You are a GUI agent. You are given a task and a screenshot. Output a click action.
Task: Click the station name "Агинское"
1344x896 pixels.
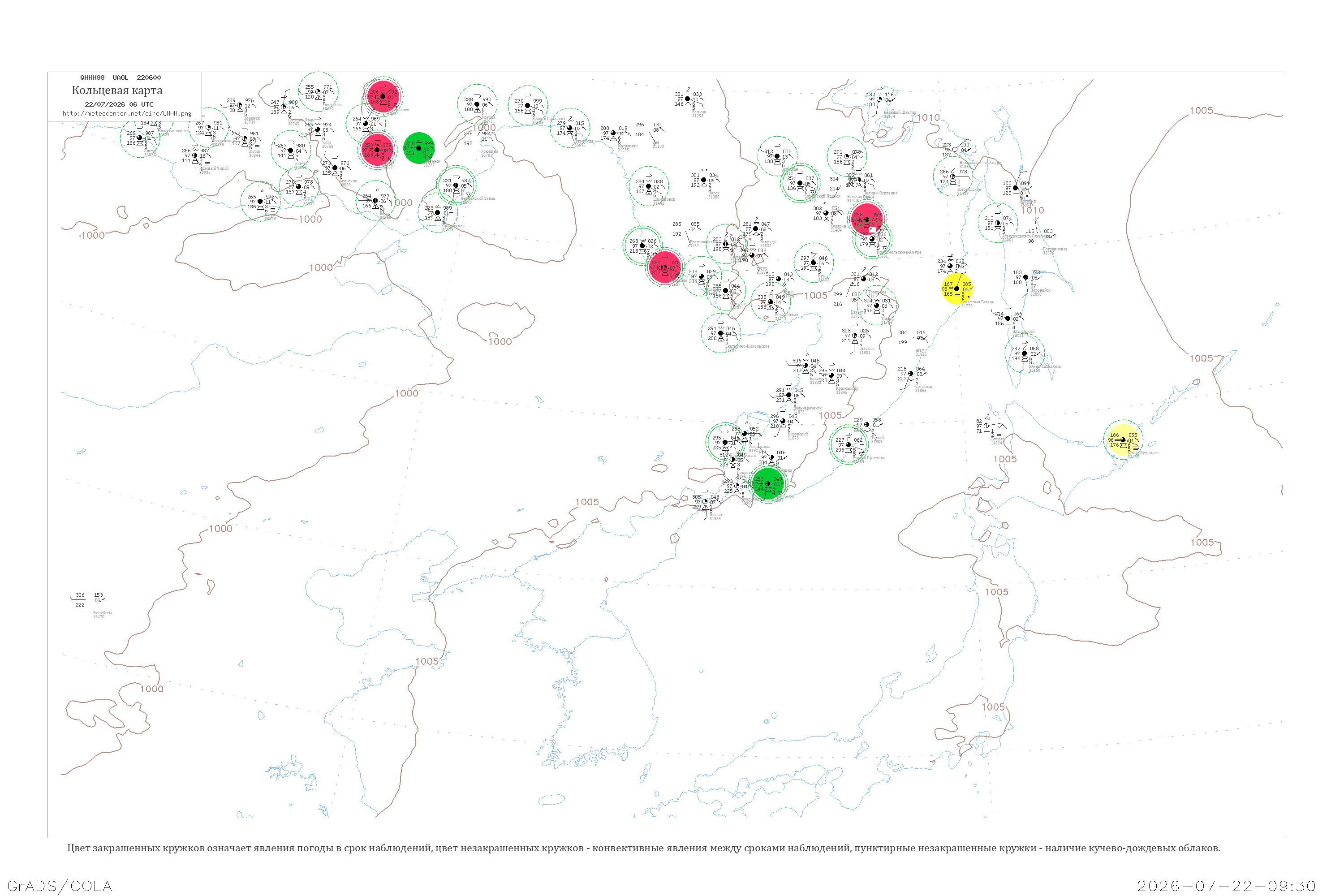click(x=348, y=181)
